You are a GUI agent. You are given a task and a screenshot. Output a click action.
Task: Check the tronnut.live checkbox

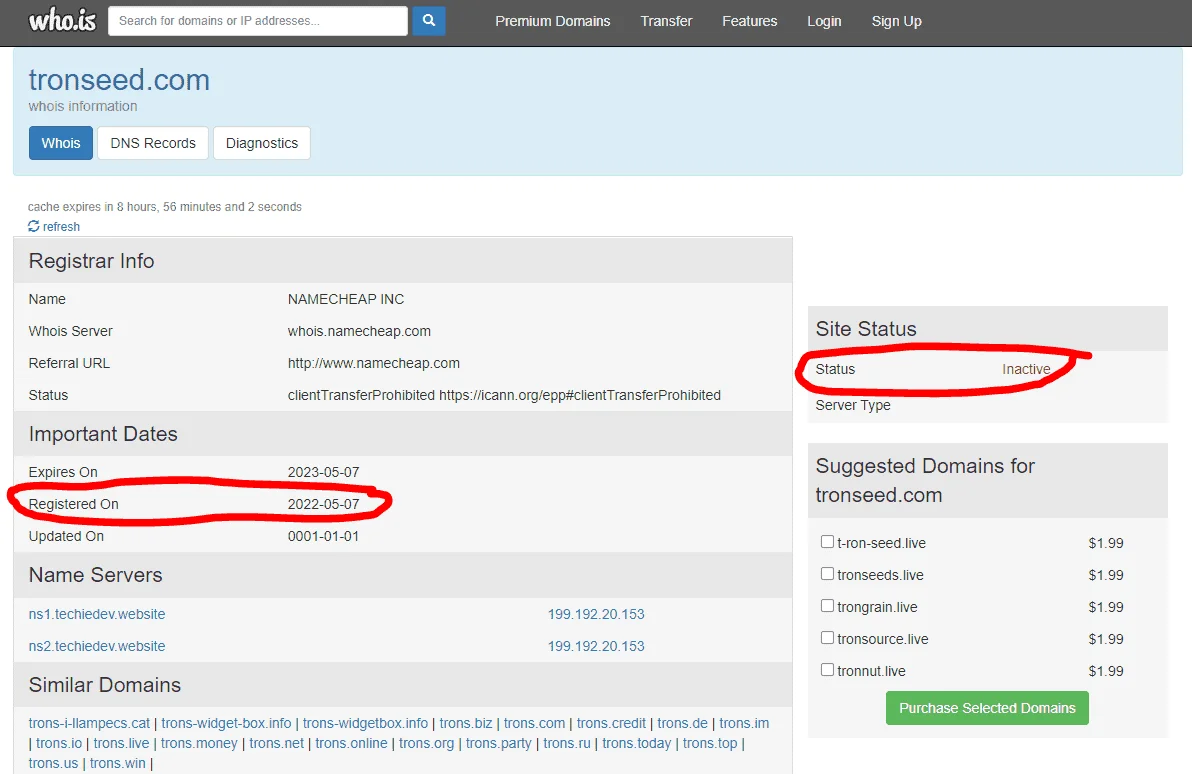coord(827,669)
